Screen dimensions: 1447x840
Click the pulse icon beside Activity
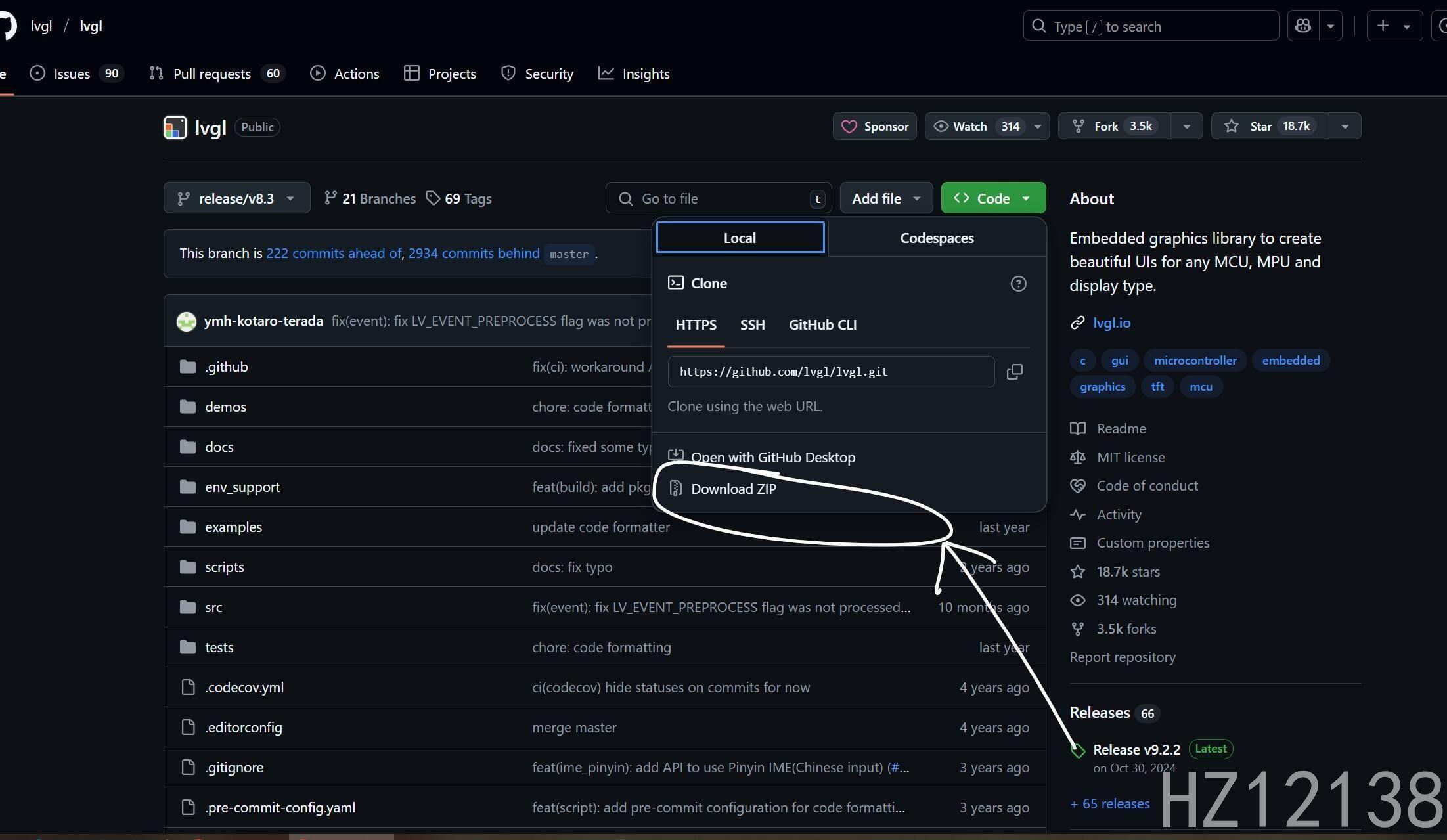pyautogui.click(x=1078, y=514)
